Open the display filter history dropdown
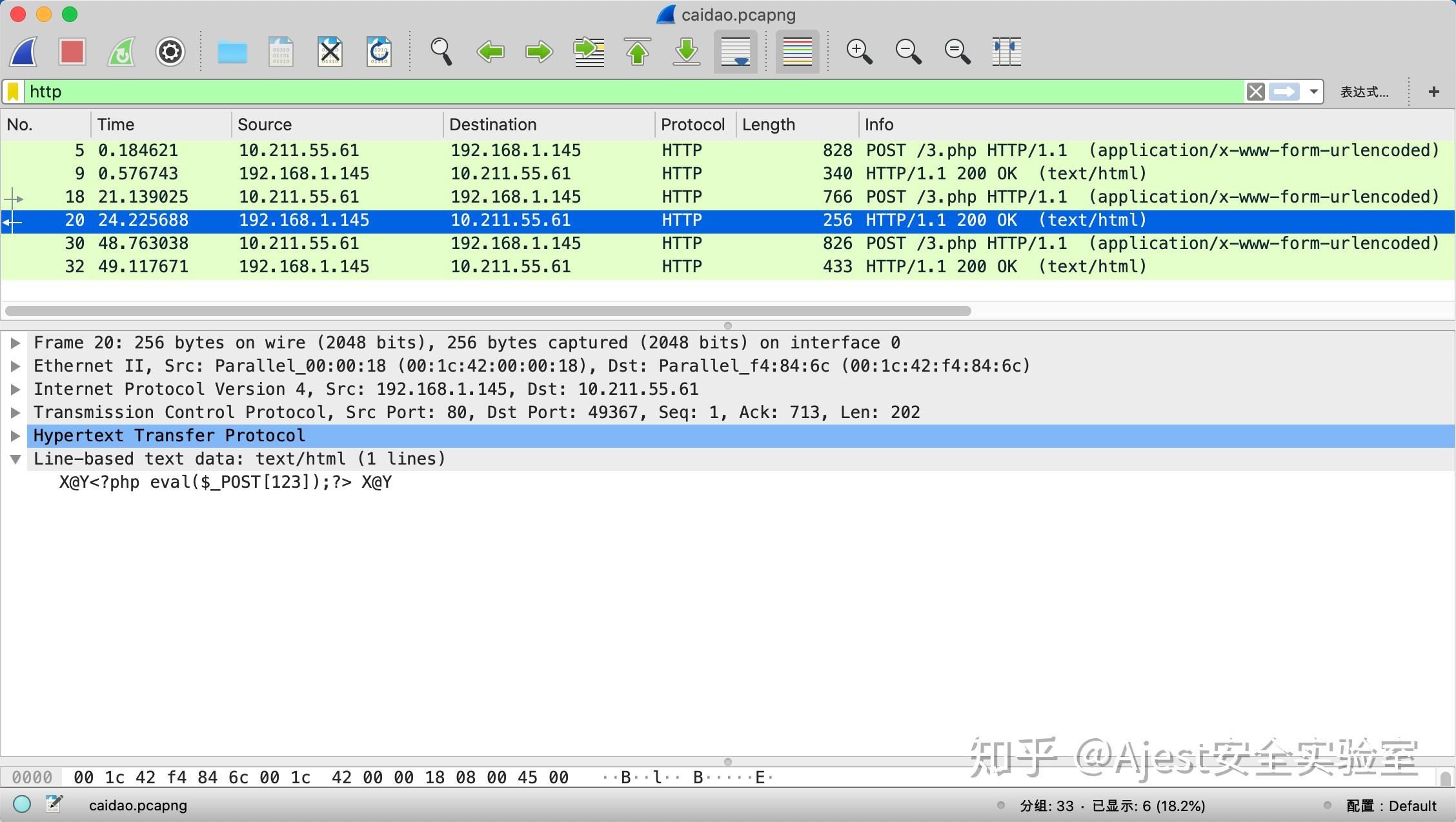Image resolution: width=1456 pixels, height=822 pixels. click(x=1313, y=91)
